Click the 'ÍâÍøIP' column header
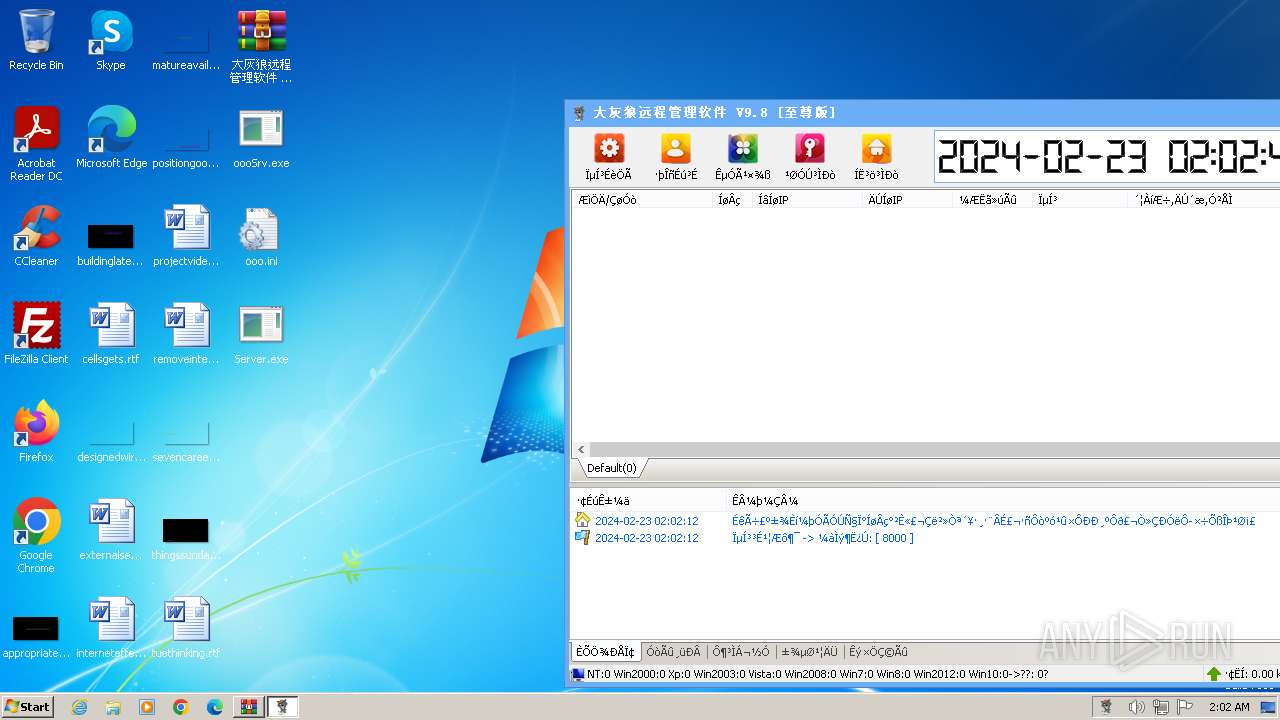The height and width of the screenshot is (720, 1280). tap(807, 200)
